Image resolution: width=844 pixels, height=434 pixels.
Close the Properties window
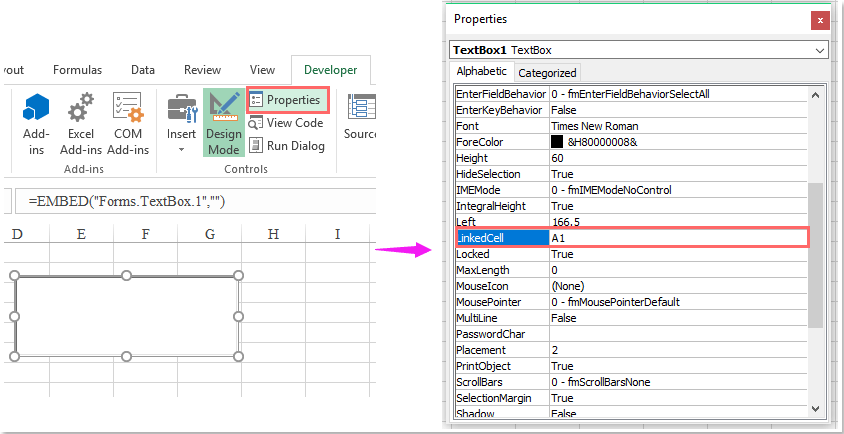tap(820, 19)
